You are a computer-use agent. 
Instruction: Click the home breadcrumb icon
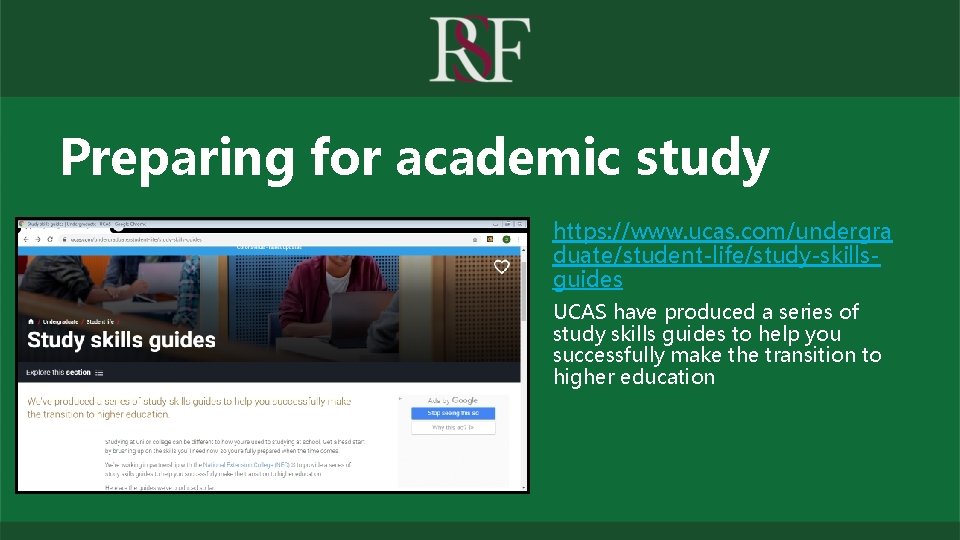(31, 321)
